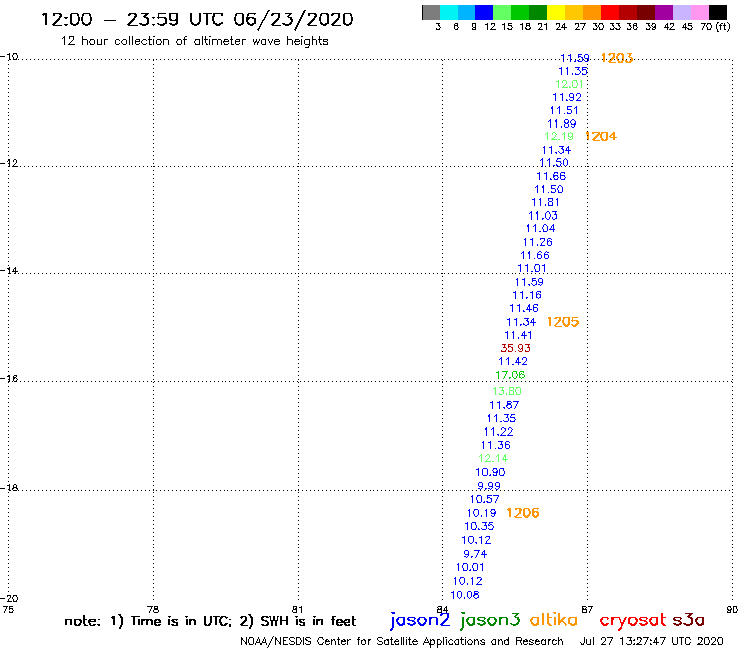Click the NOAA/NESDIS Center credit line
Image resolution: width=740 pixels, height=650 pixels.
pos(402,642)
